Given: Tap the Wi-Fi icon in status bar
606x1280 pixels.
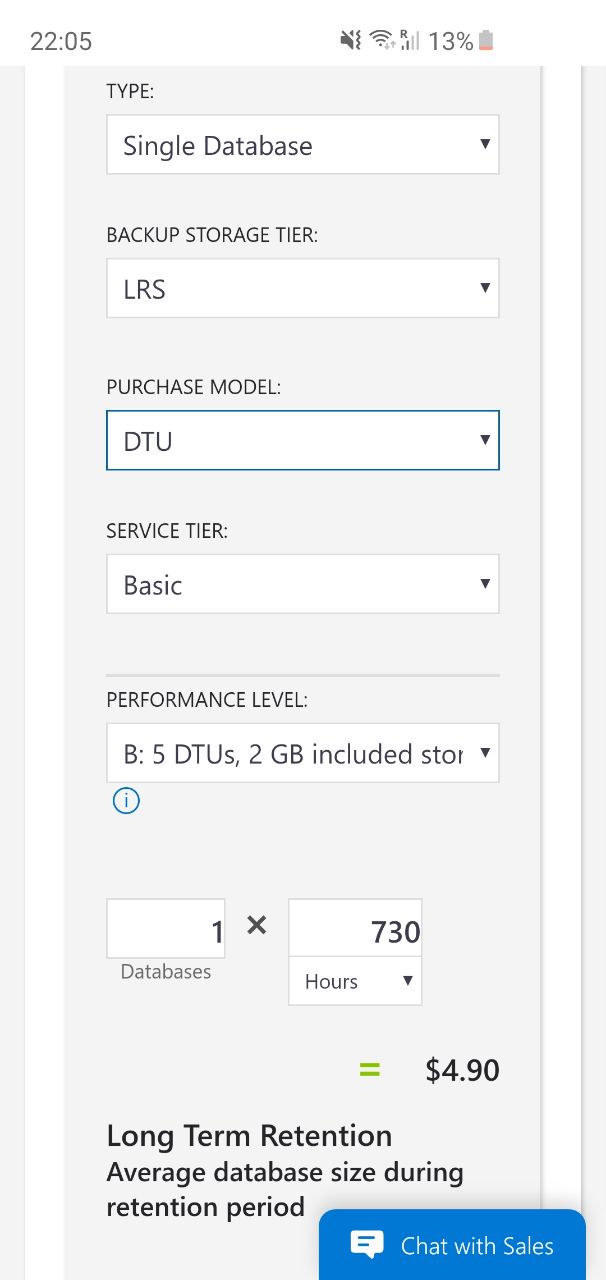Looking at the screenshot, I should point(382,40).
